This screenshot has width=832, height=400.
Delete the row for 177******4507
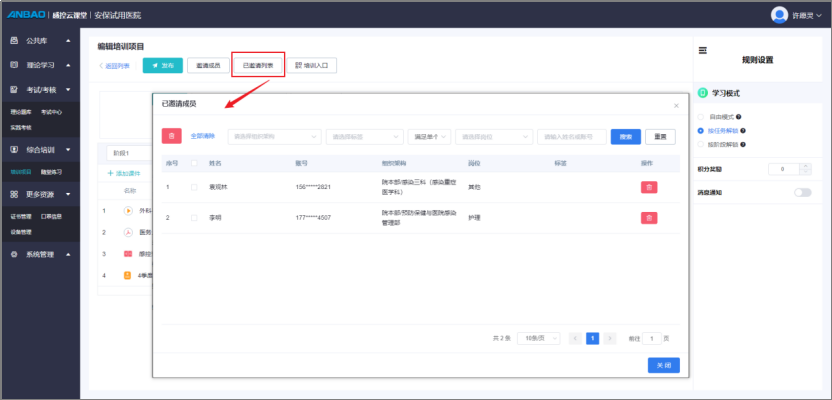(x=649, y=218)
